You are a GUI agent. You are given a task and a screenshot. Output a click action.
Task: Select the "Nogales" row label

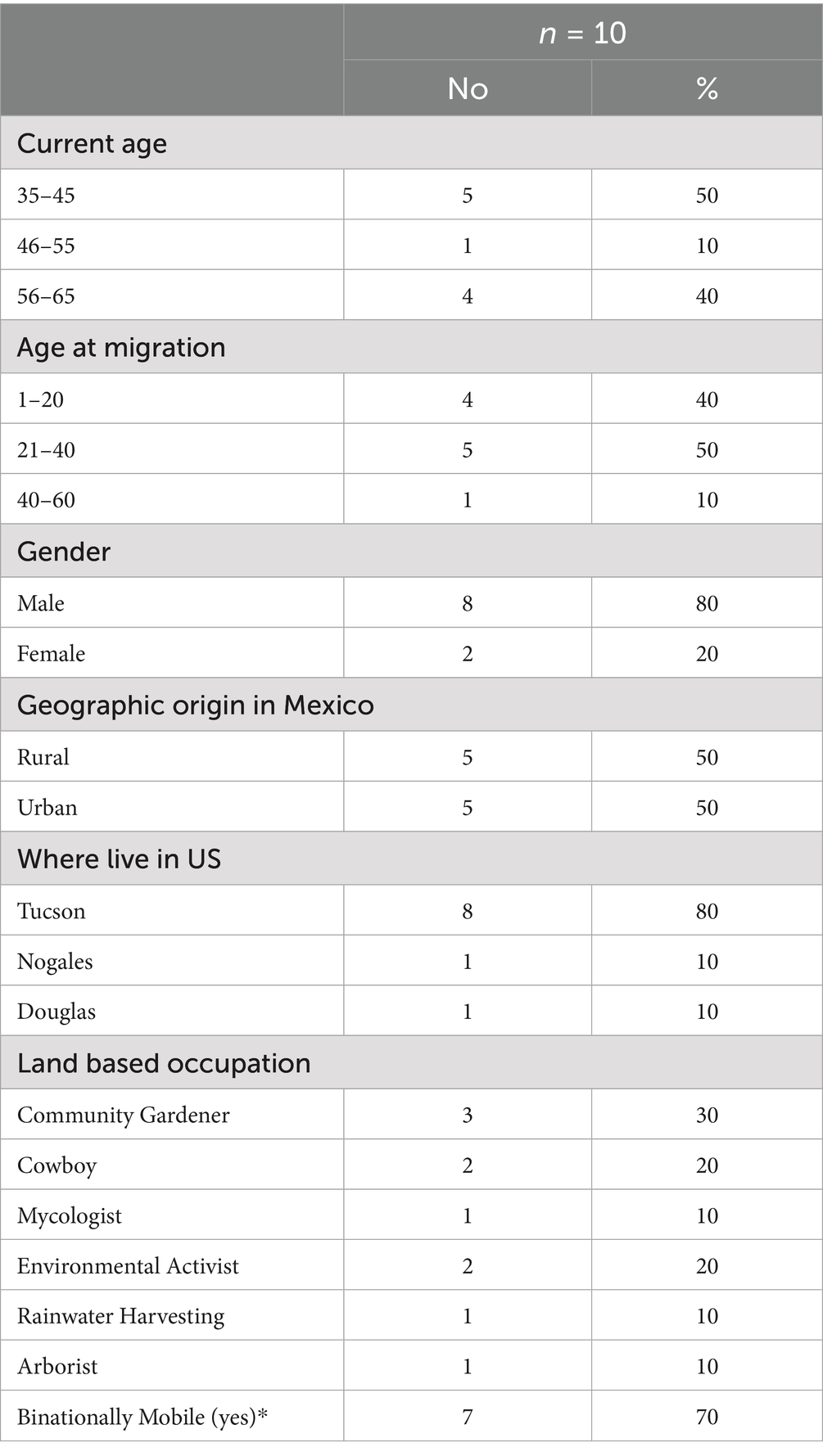[55, 962]
